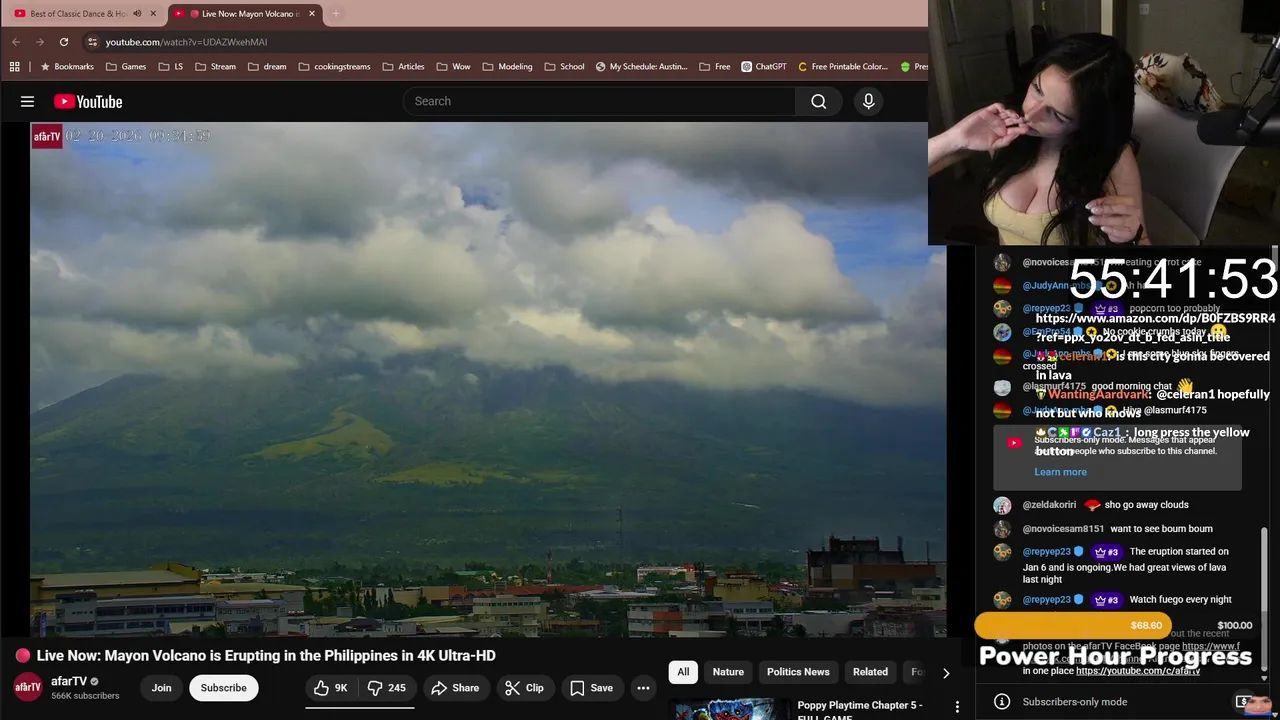Reload the YouTube page
Image resolution: width=1280 pixels, height=720 pixels.
click(63, 42)
